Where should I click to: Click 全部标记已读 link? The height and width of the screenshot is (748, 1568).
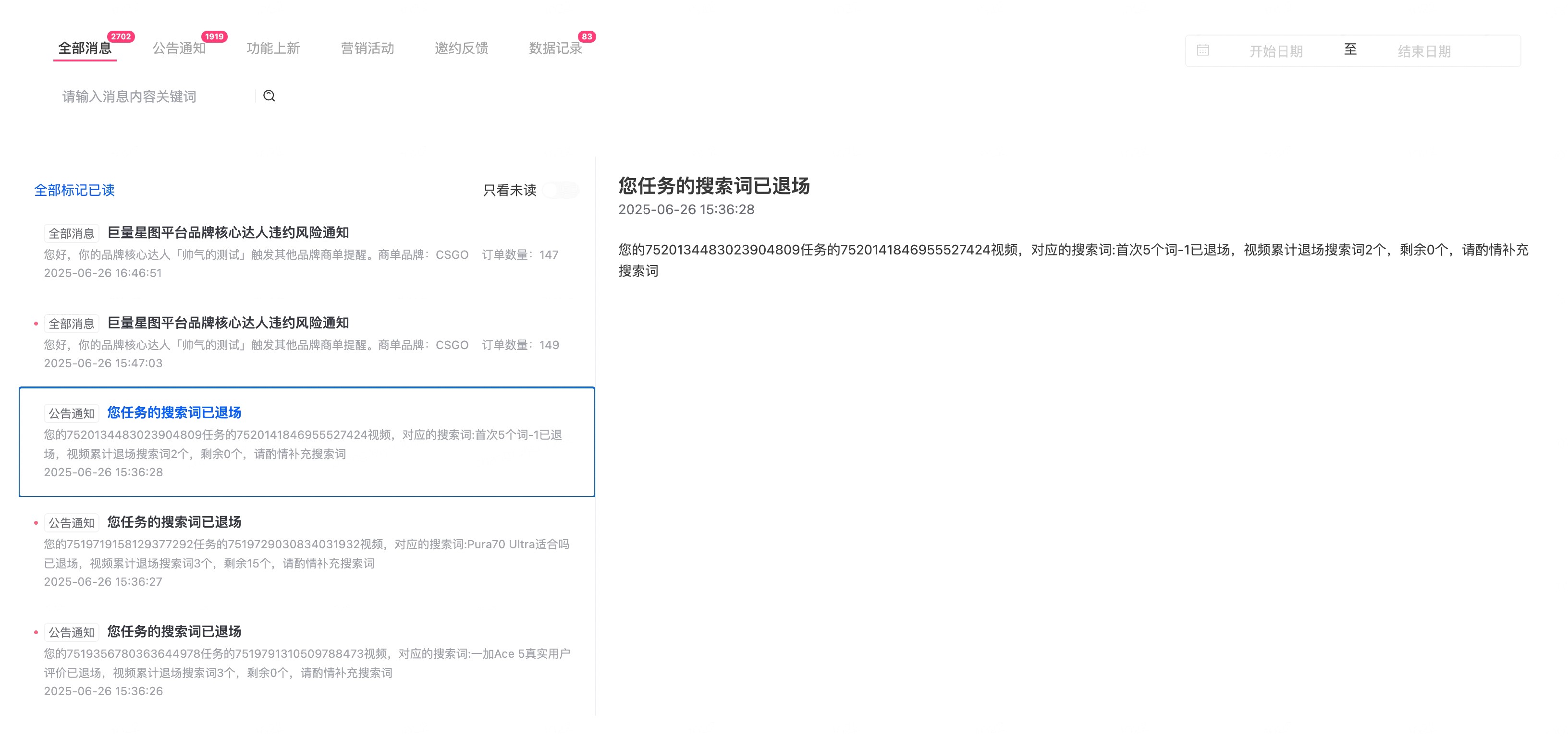(74, 190)
